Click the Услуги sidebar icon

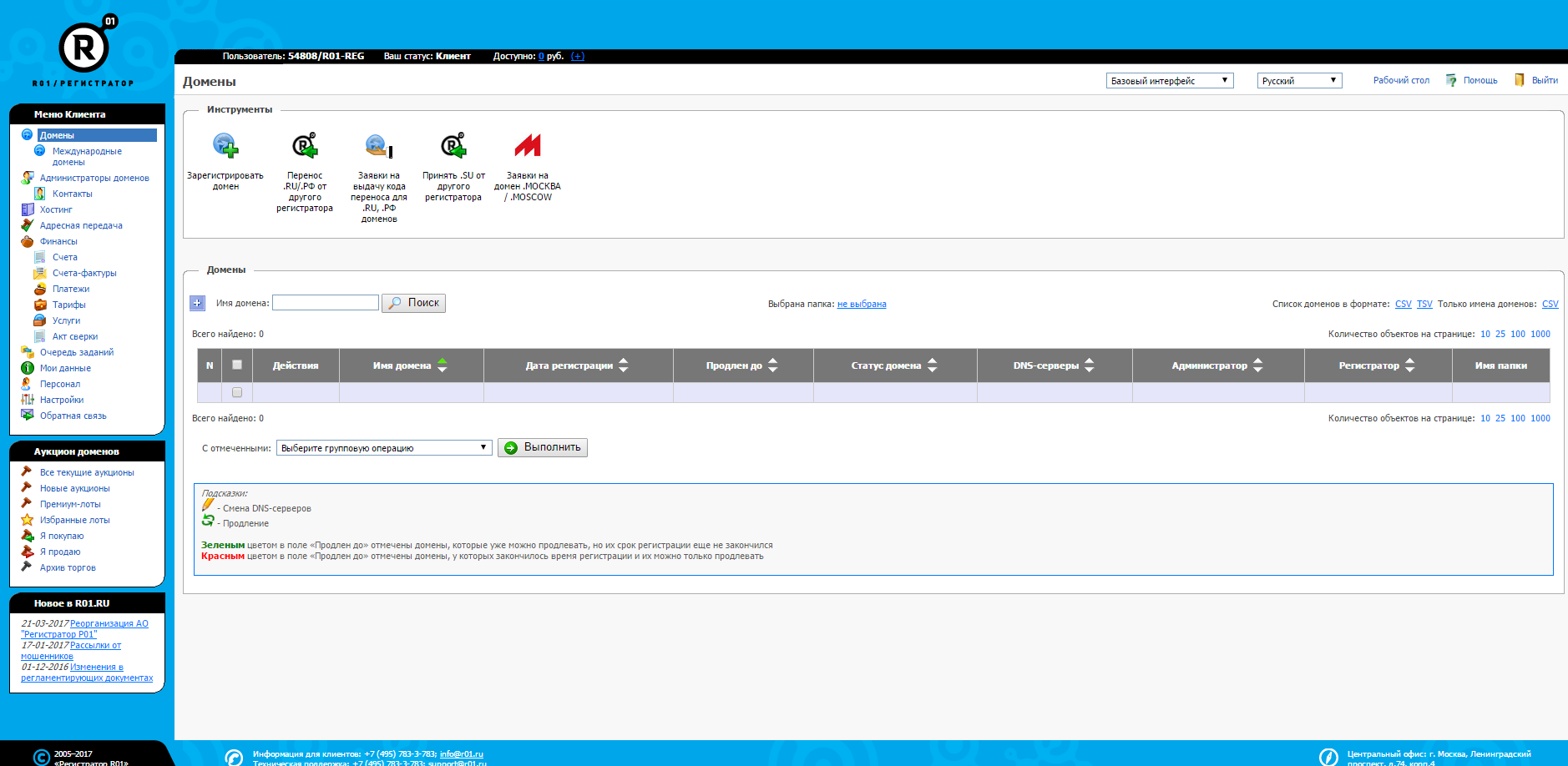pos(40,320)
